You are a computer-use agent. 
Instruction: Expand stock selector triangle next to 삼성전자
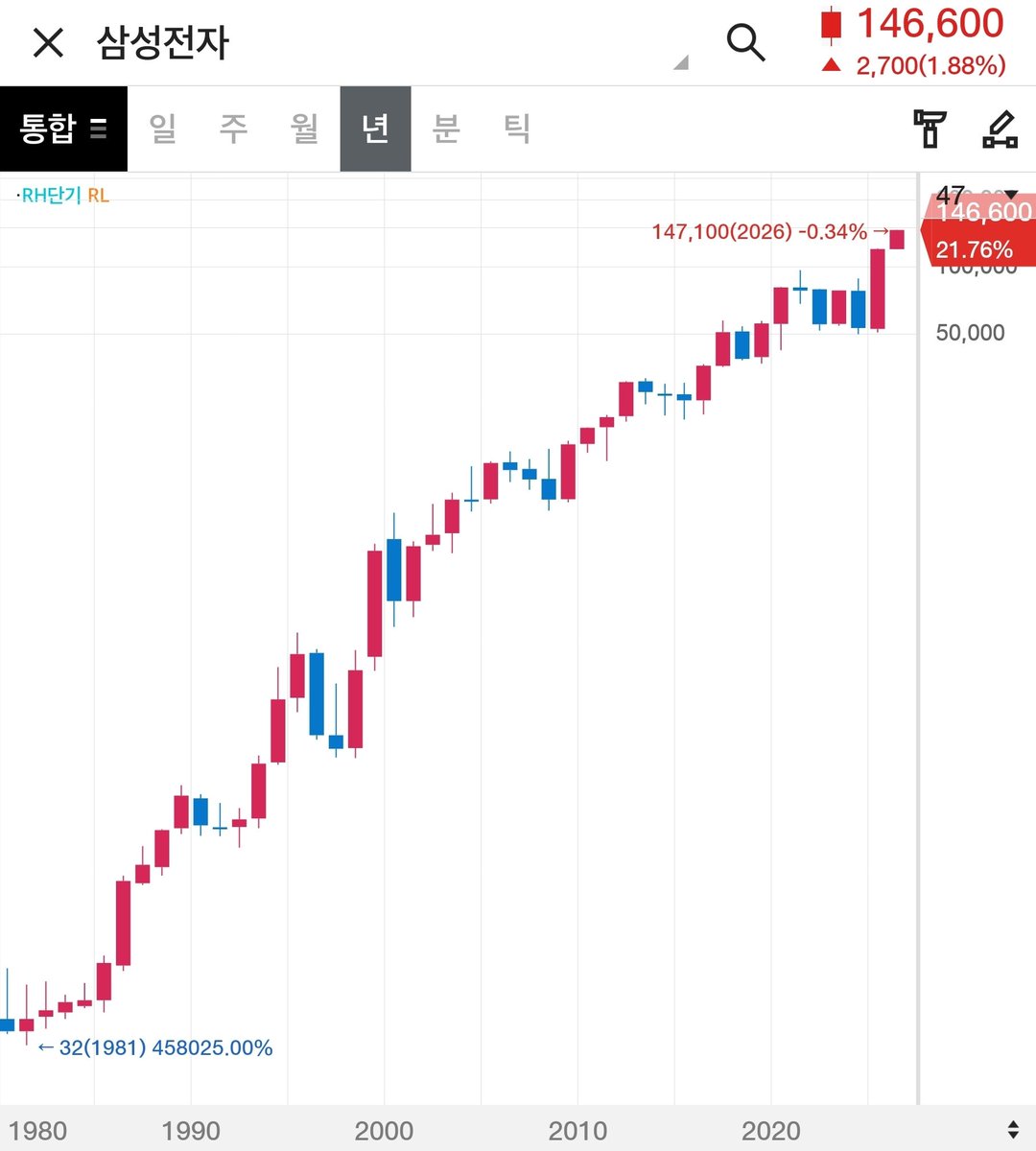click(x=681, y=62)
